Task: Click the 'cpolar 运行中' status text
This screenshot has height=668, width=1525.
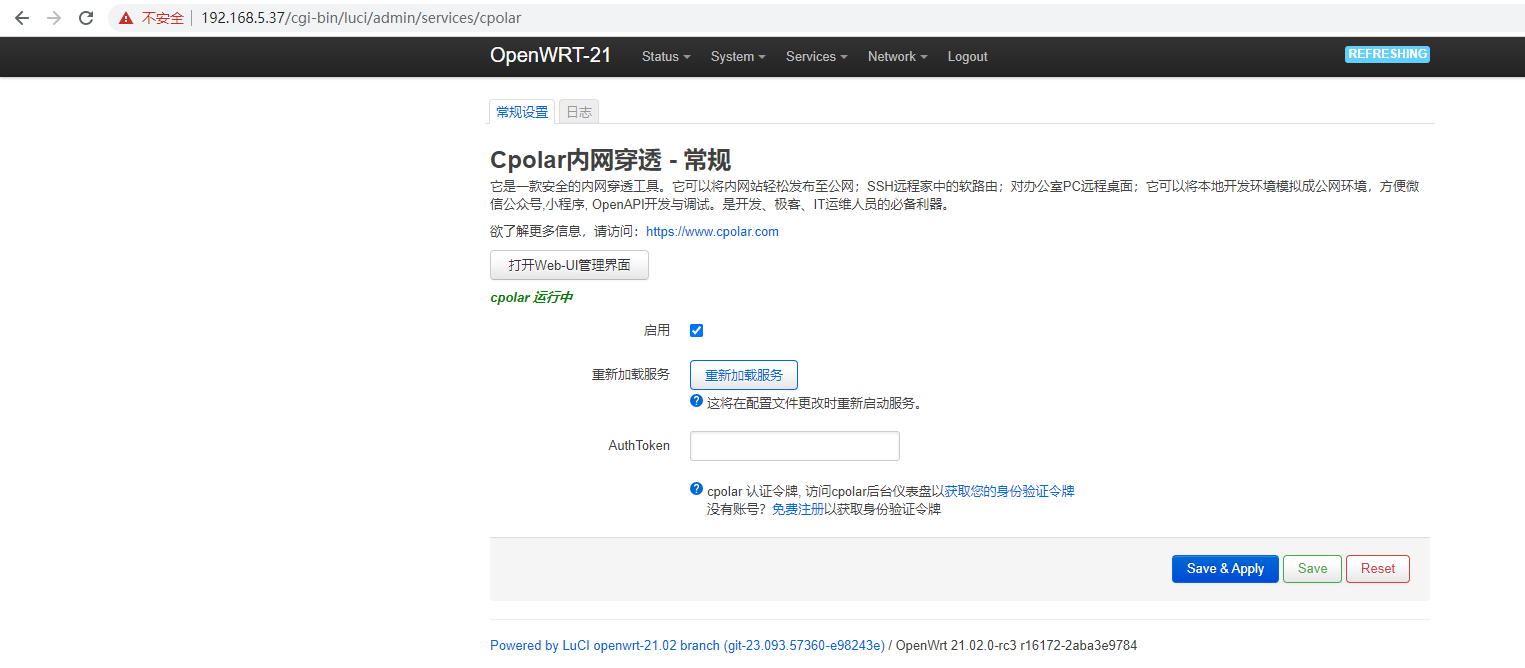Action: pos(531,298)
